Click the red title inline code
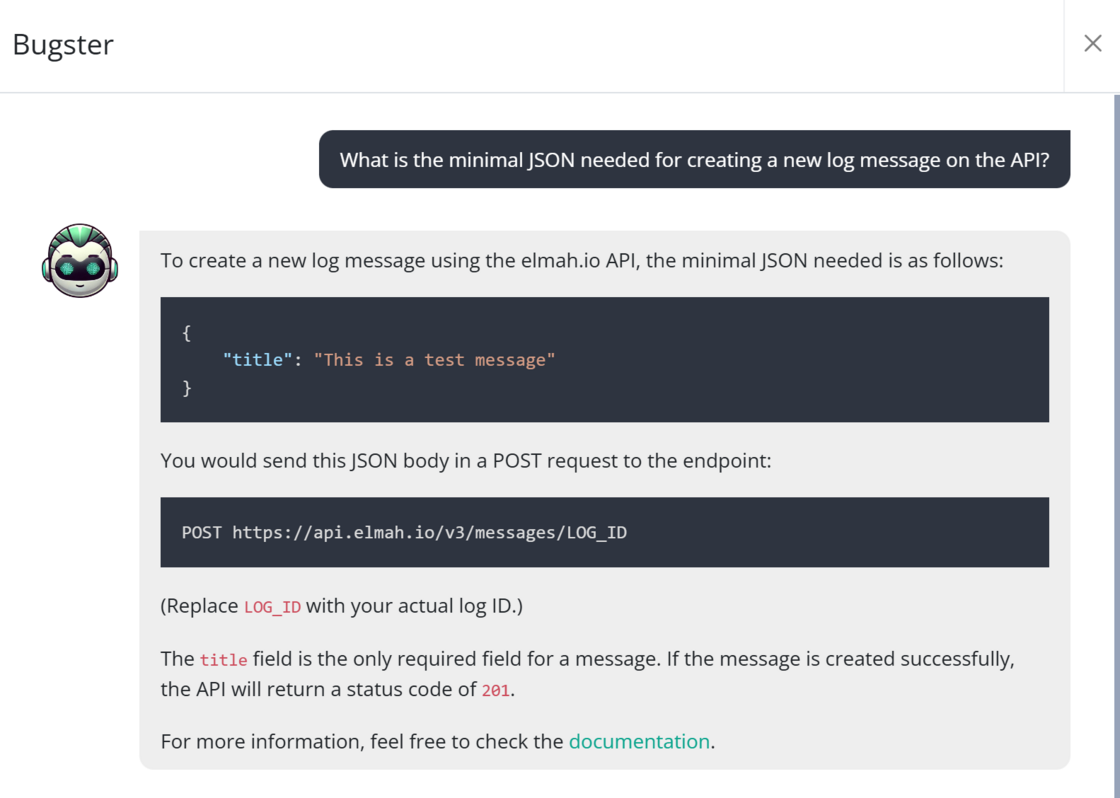1120x798 pixels. pyautogui.click(x=223, y=660)
